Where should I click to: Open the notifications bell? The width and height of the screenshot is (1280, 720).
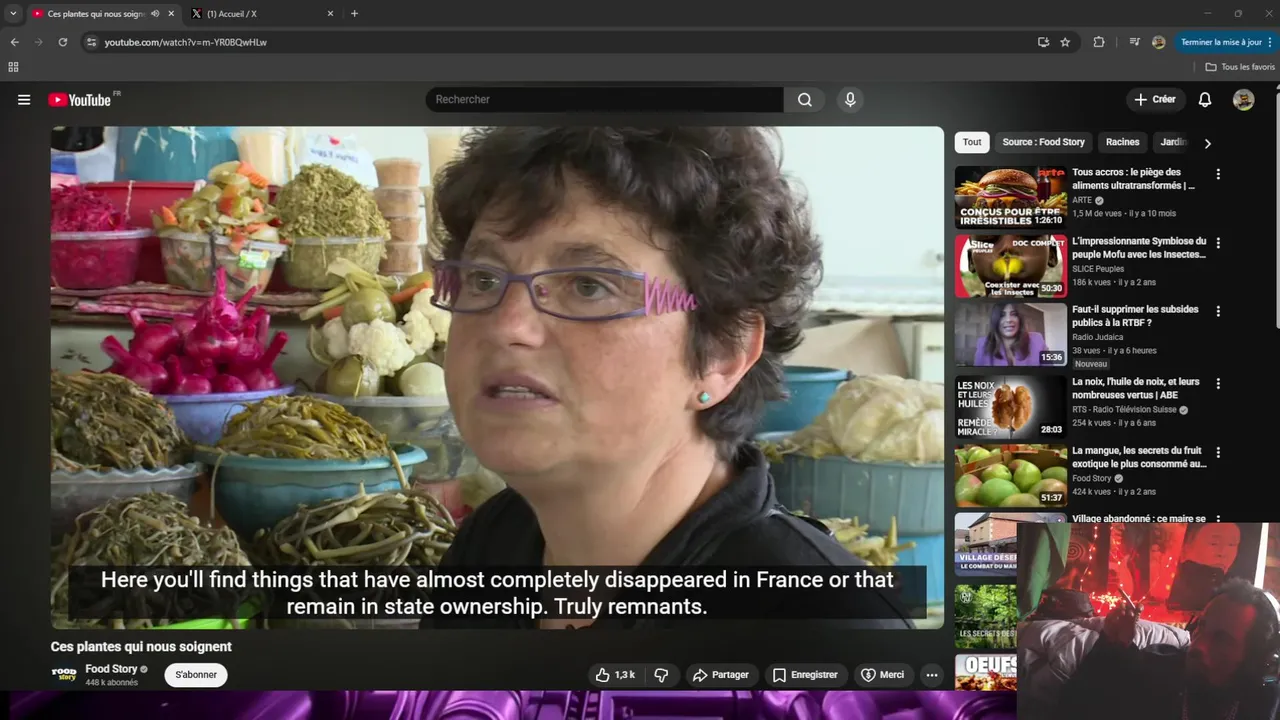point(1205,99)
